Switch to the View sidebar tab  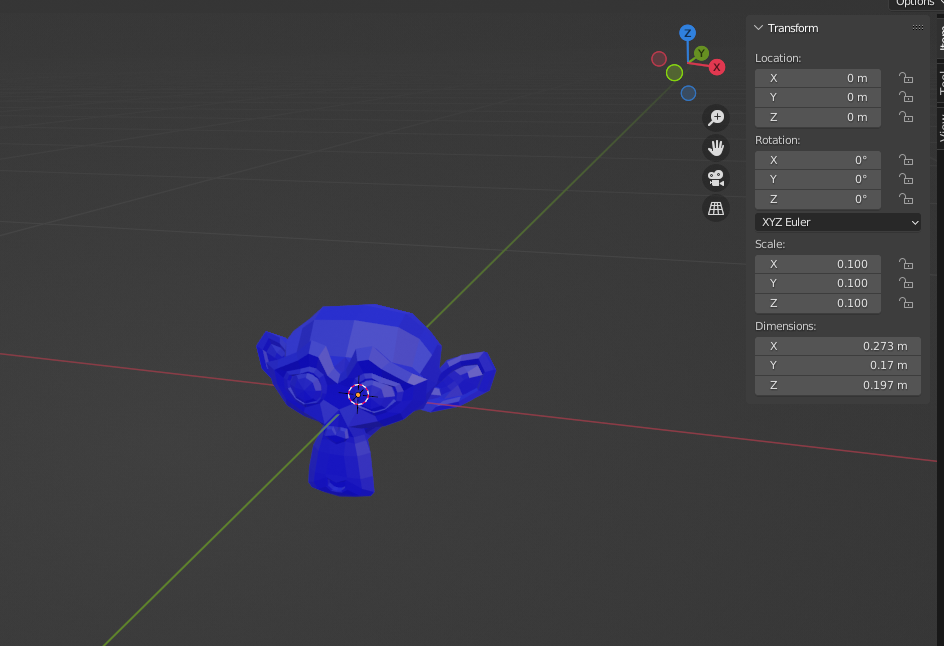pyautogui.click(x=940, y=129)
